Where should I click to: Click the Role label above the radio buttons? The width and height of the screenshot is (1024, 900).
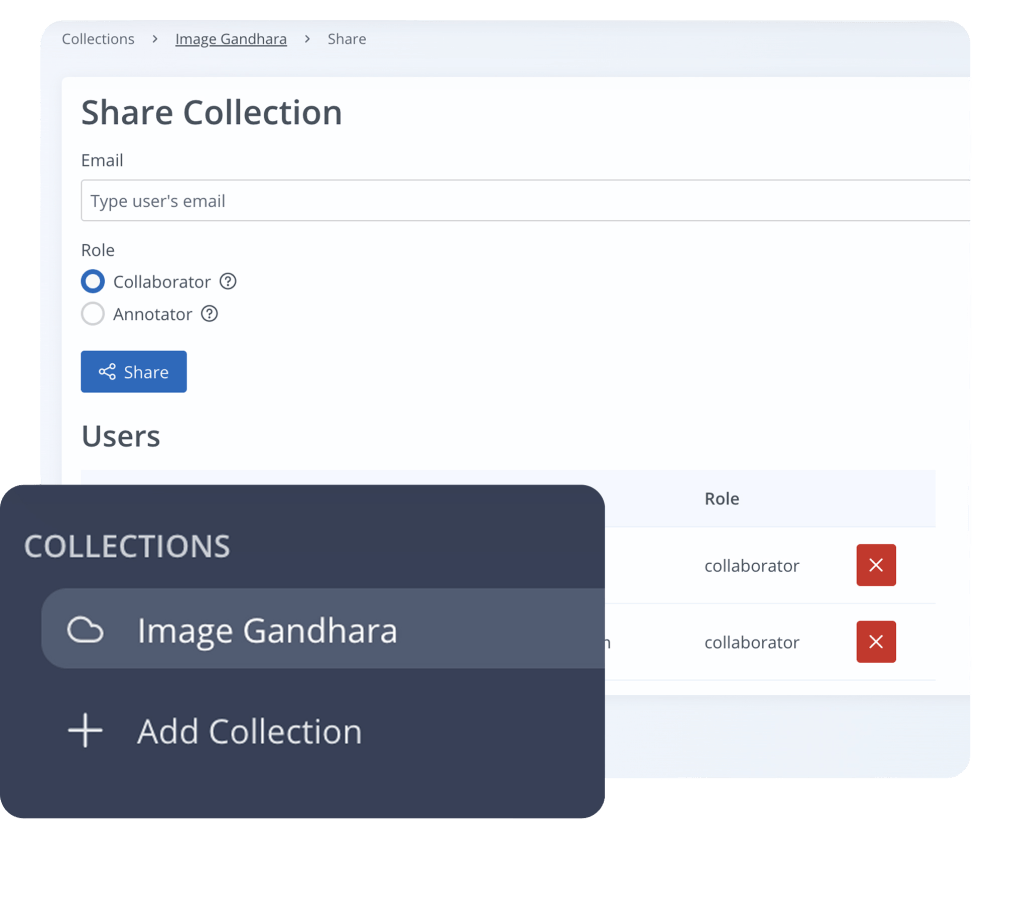point(98,250)
